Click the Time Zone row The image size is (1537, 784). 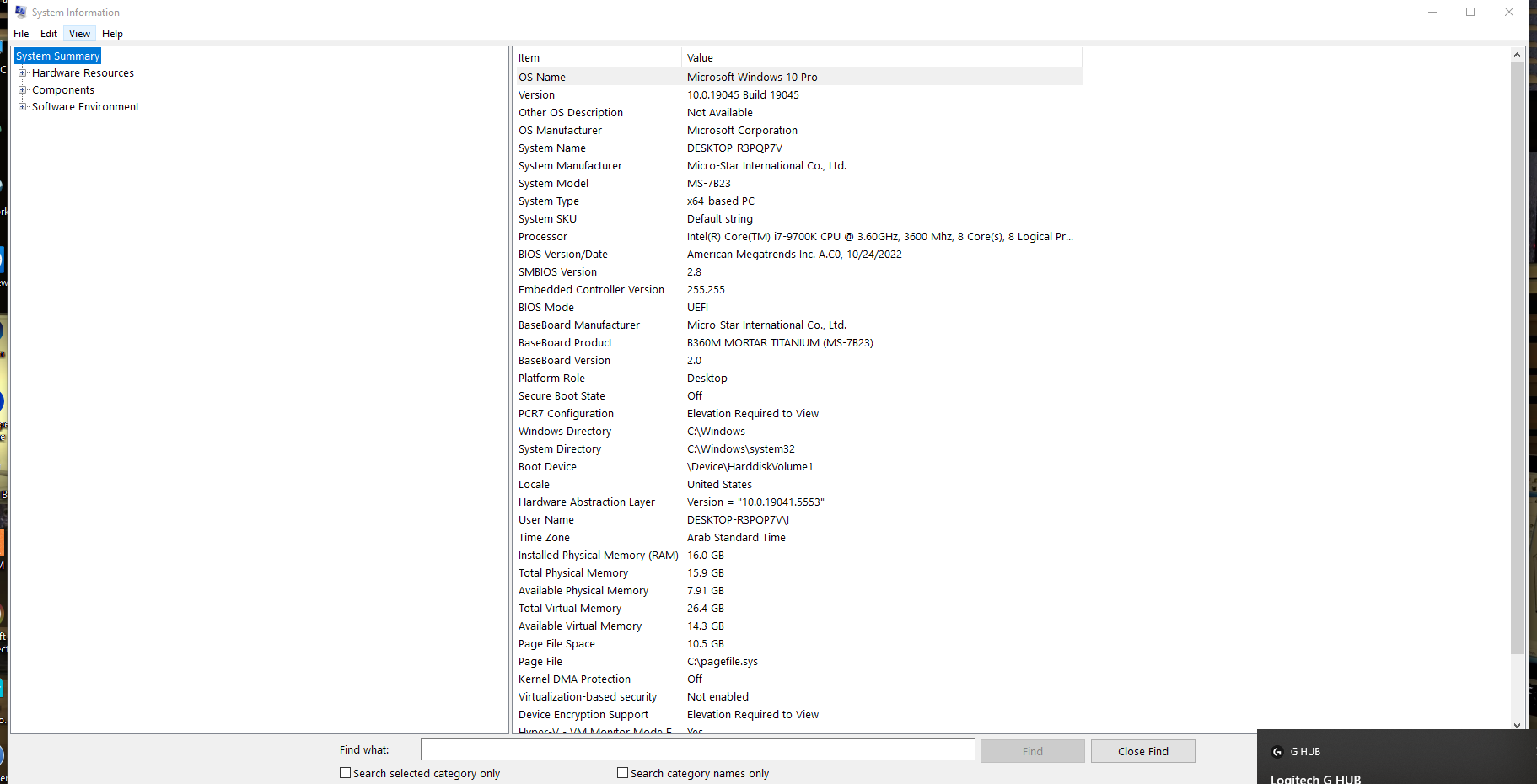coord(798,537)
